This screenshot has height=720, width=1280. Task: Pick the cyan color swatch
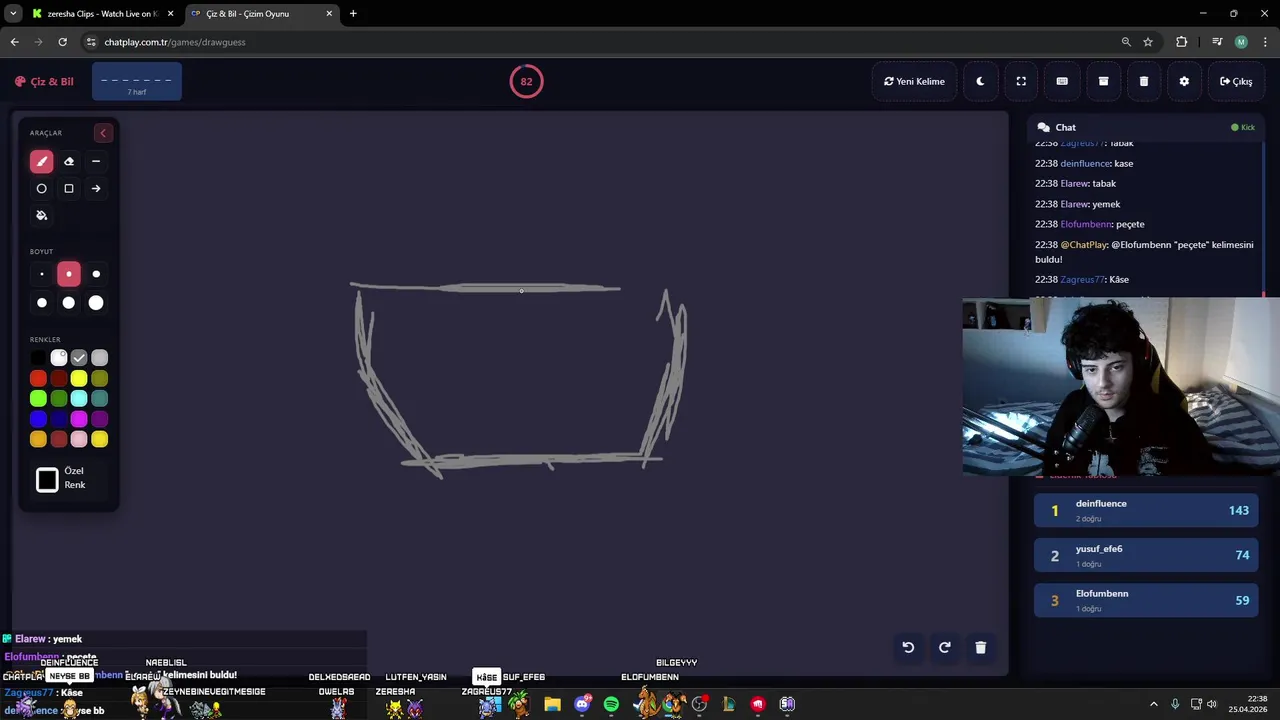pyautogui.click(x=79, y=399)
